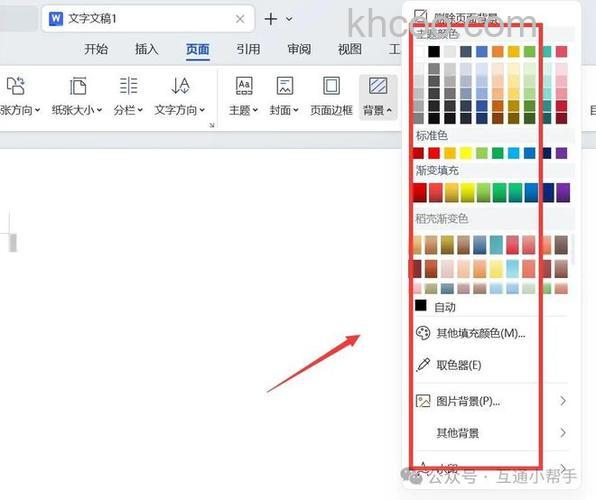The height and width of the screenshot is (500, 596).
Task: Select the yellow gradient fill swatch
Action: (467, 192)
